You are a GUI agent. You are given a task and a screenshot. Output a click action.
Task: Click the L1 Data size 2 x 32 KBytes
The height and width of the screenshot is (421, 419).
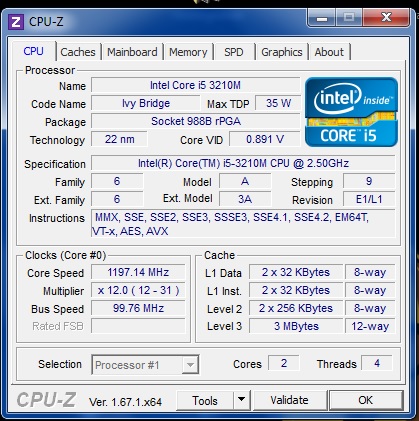[x=296, y=272]
